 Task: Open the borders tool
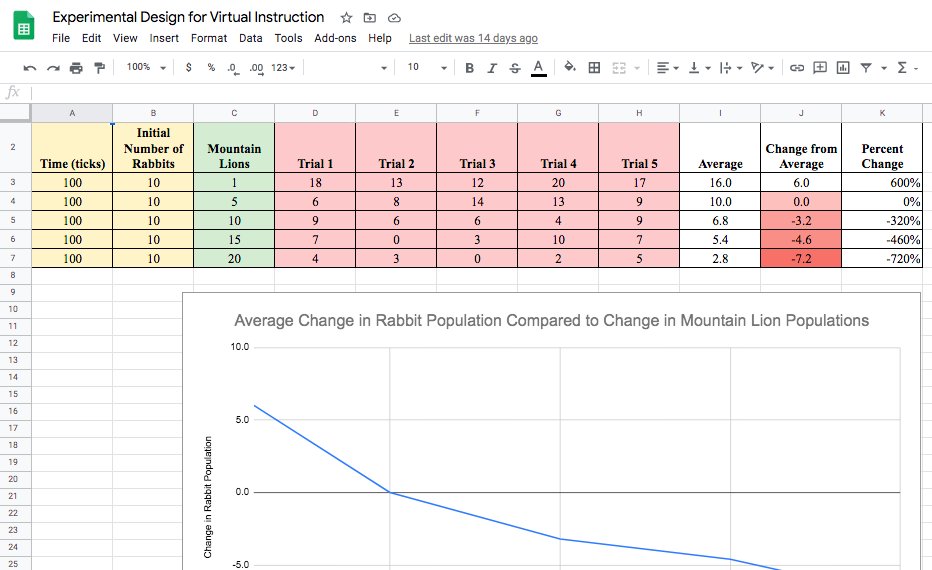click(x=594, y=68)
